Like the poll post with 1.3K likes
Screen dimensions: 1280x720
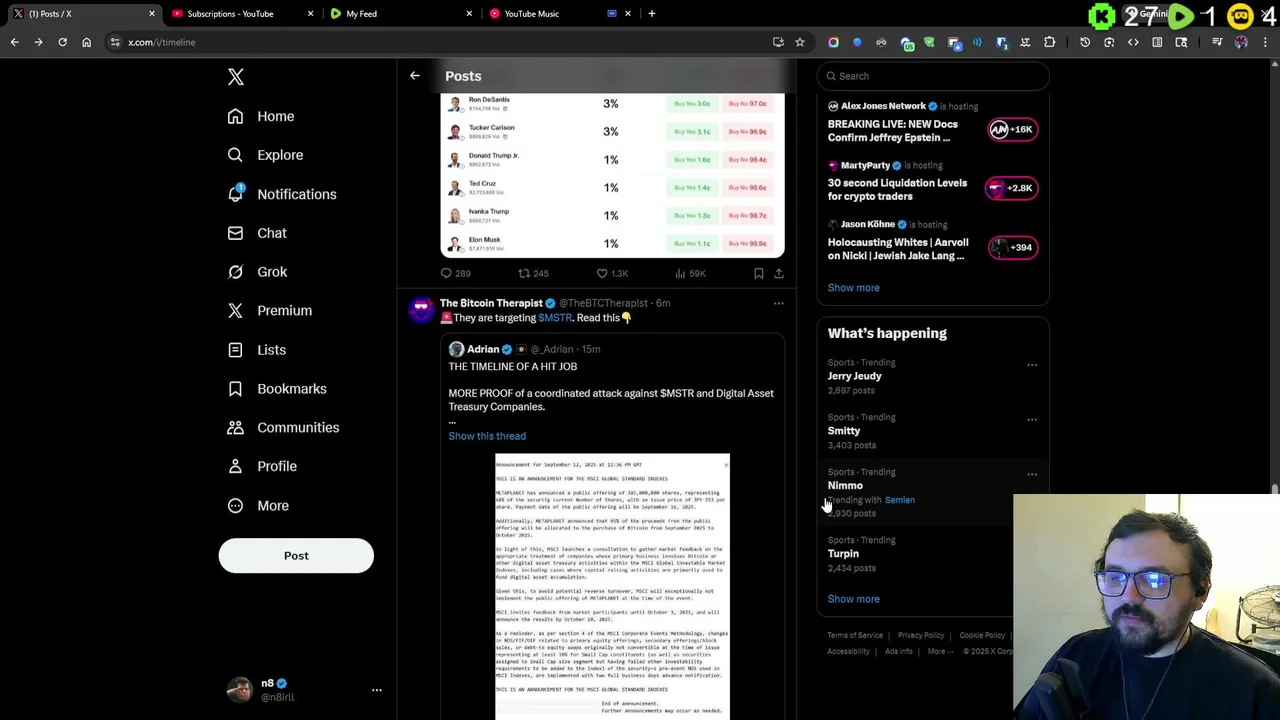coord(612,273)
